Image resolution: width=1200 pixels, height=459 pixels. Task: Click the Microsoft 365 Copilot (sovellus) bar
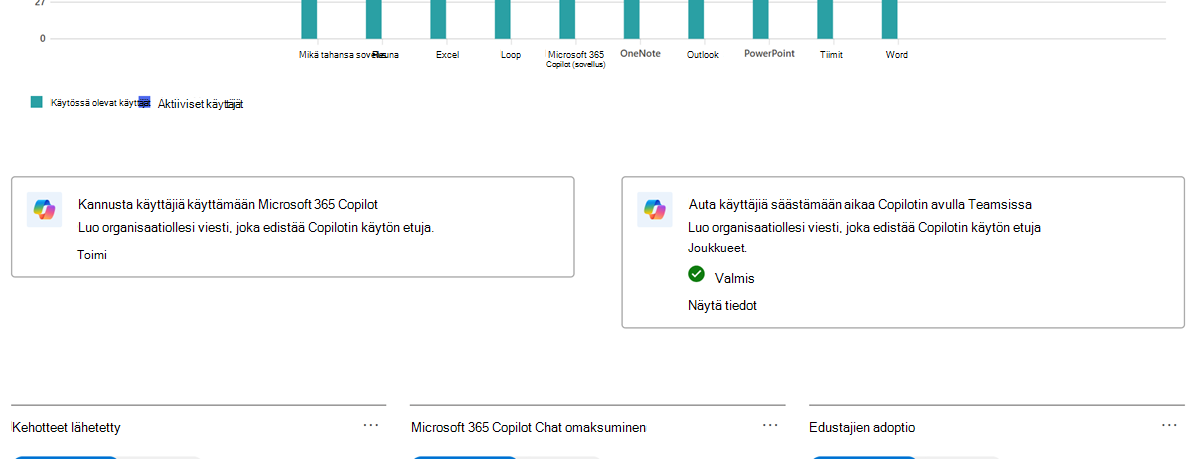(567, 19)
